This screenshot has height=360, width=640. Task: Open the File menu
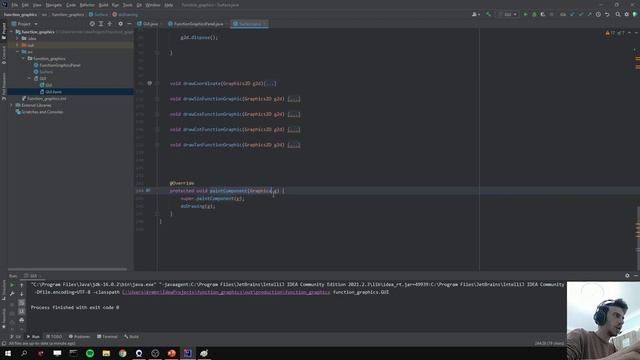tap(15, 5)
